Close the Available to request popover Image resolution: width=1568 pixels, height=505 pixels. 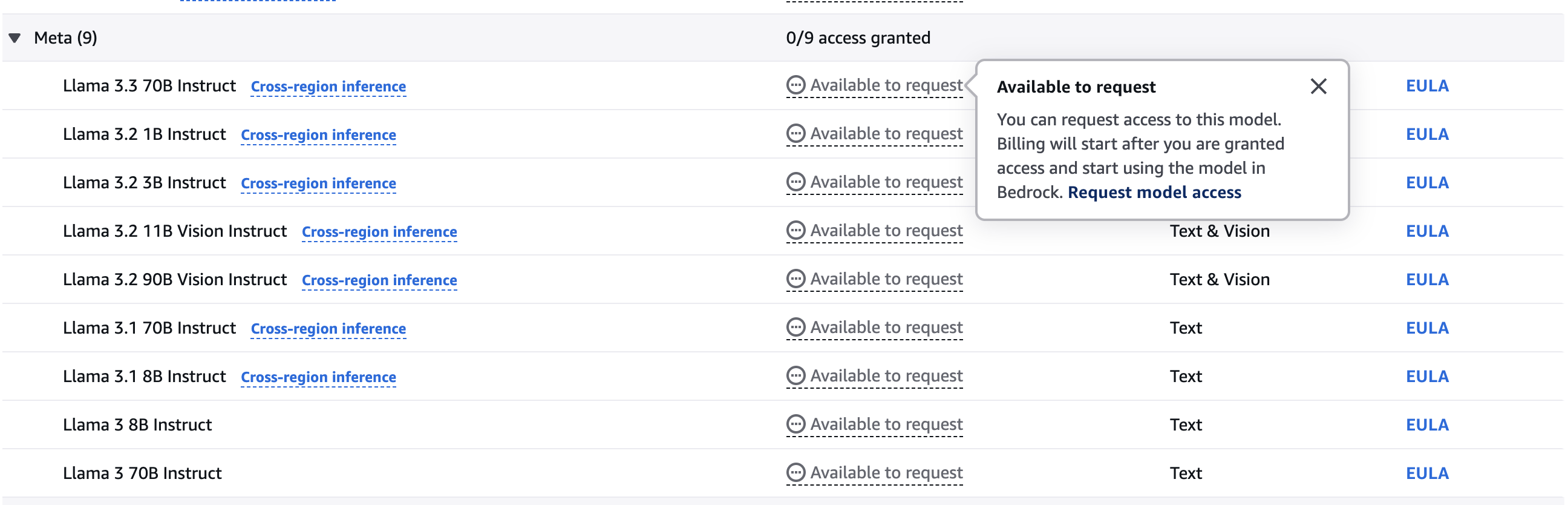coord(1318,87)
